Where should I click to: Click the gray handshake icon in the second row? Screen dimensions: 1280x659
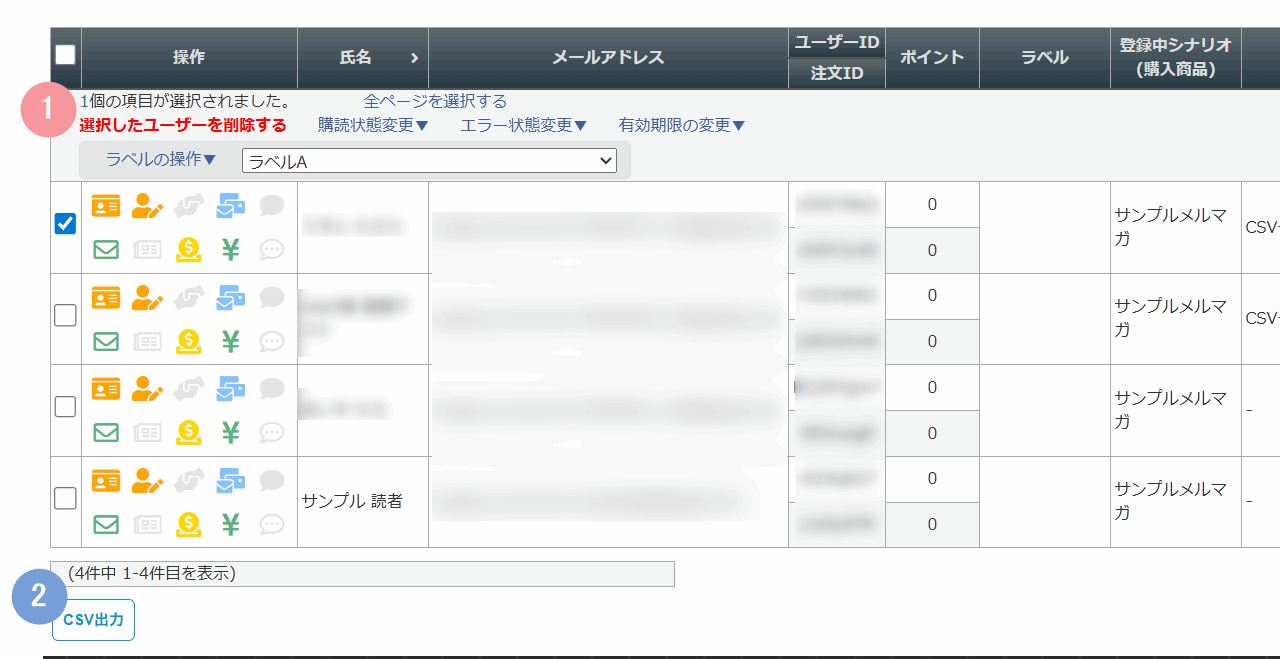pos(188,298)
